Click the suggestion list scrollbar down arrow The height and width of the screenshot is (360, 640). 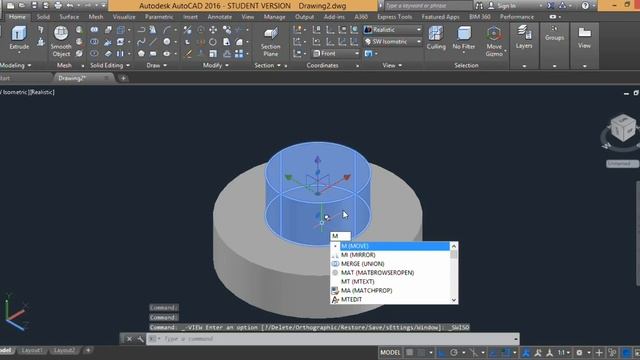coord(453,300)
